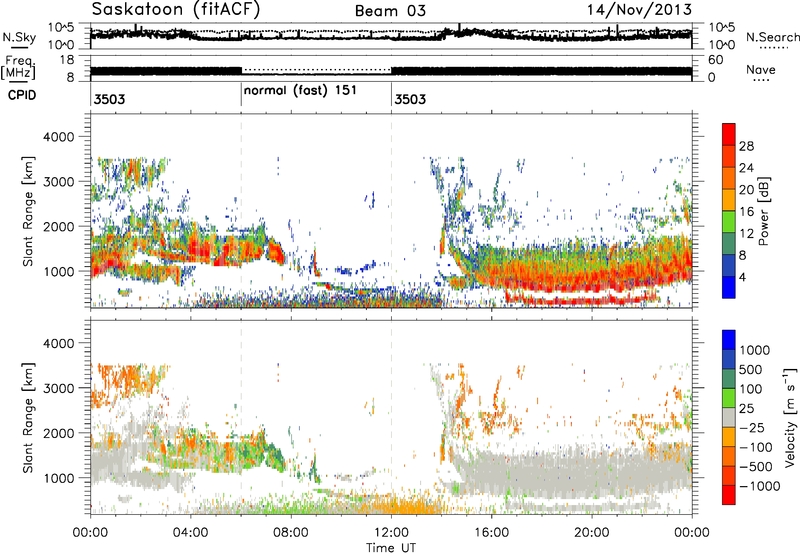Click the "N.Search" legend label
Image resolution: width=800 pixels, height=554 pixels.
[772, 37]
